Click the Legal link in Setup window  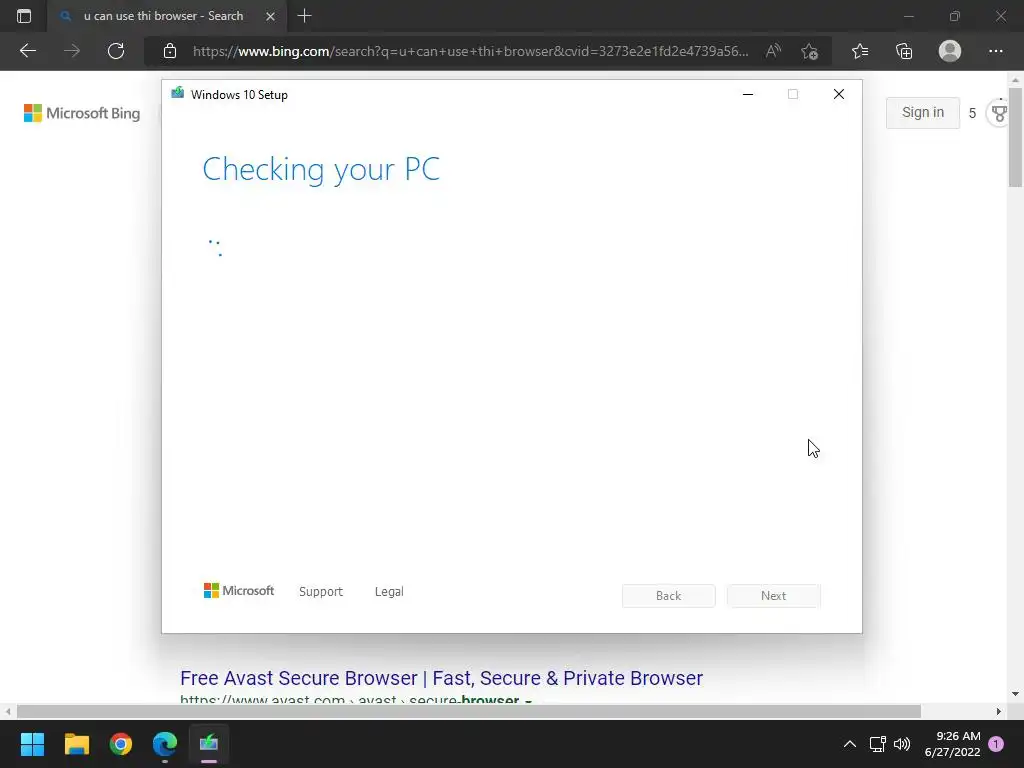(x=389, y=592)
